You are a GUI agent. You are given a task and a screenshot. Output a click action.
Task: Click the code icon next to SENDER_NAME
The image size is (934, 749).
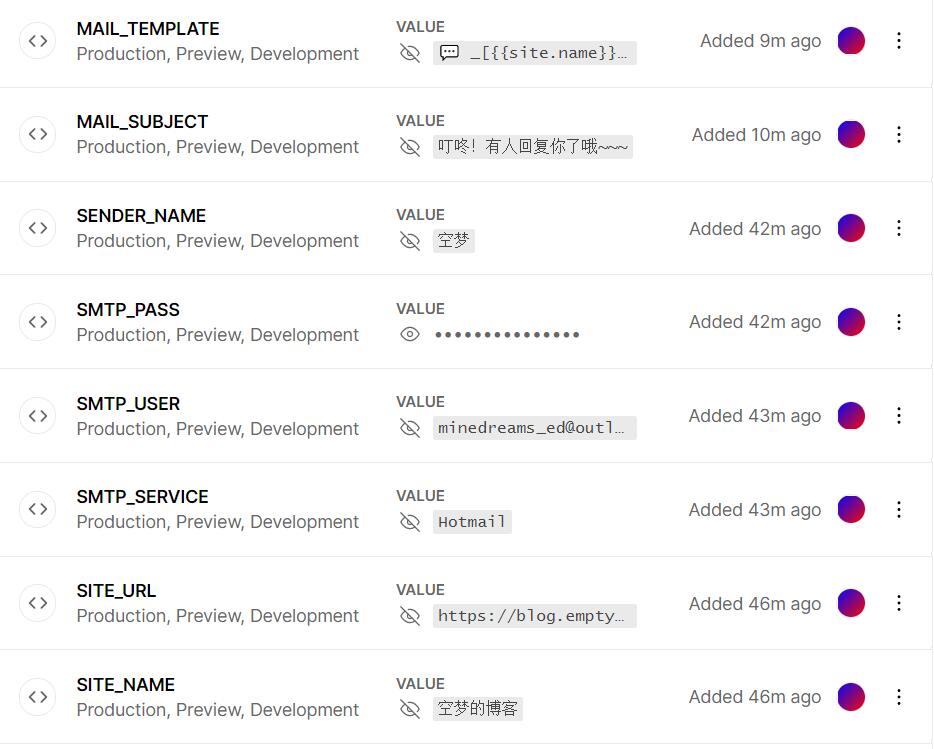coord(37,227)
